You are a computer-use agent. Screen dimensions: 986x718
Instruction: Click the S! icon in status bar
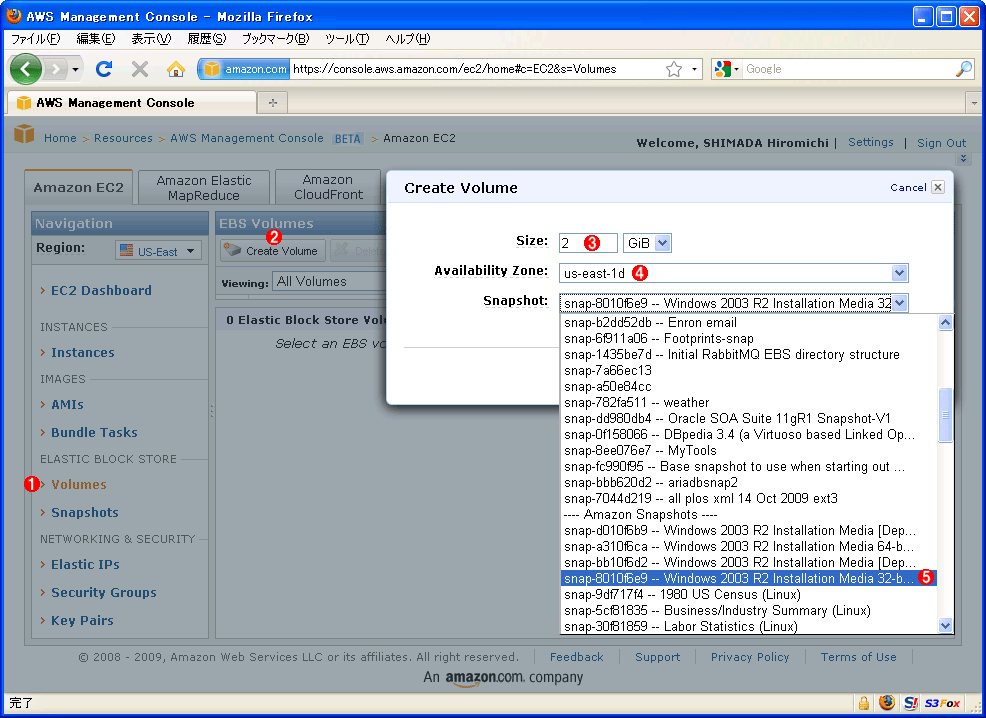point(910,703)
